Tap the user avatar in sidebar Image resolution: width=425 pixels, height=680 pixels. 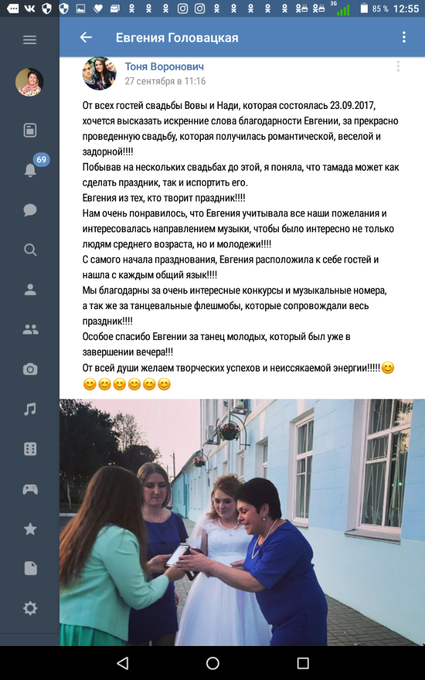29,82
